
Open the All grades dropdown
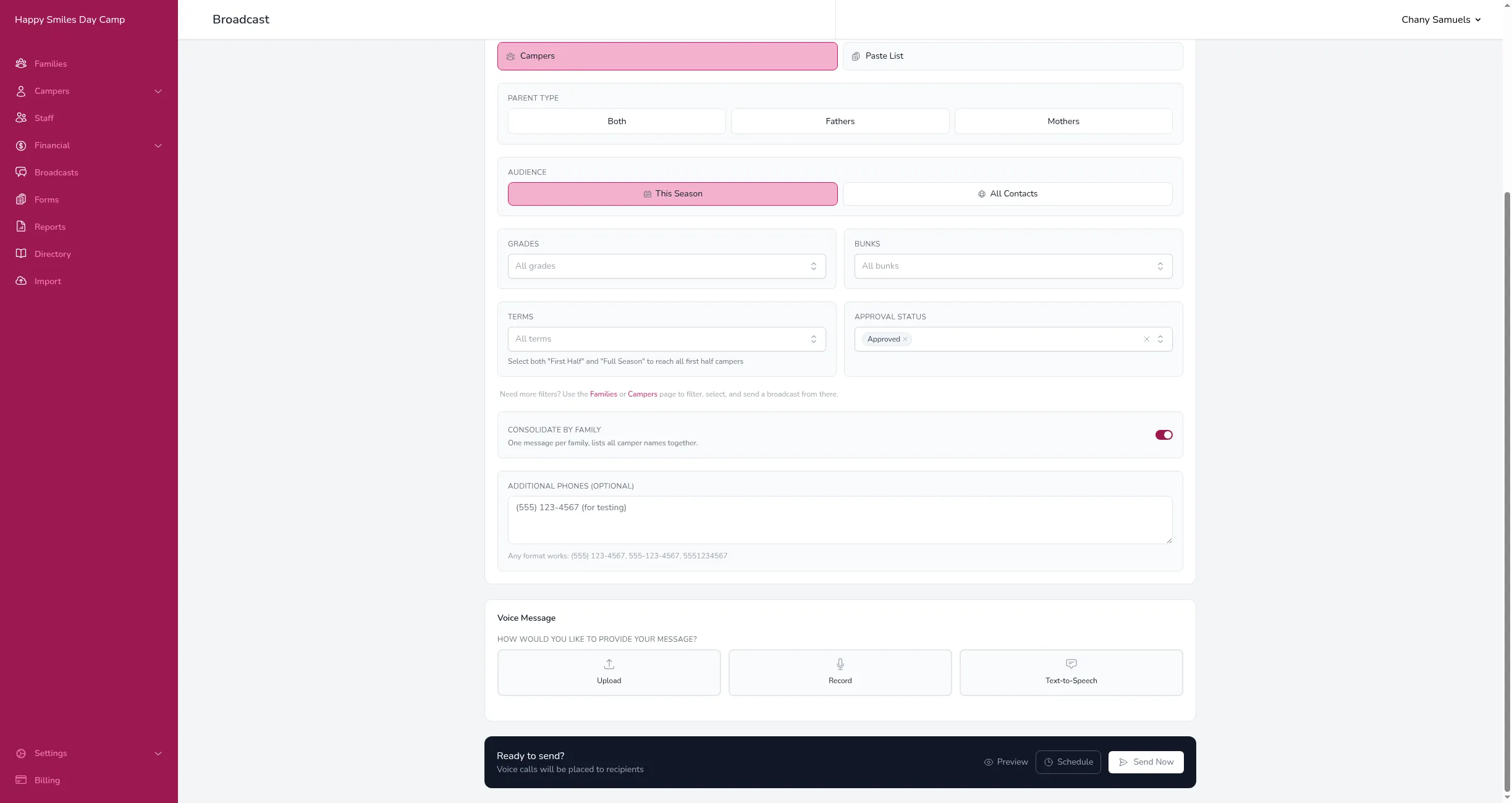[667, 266]
